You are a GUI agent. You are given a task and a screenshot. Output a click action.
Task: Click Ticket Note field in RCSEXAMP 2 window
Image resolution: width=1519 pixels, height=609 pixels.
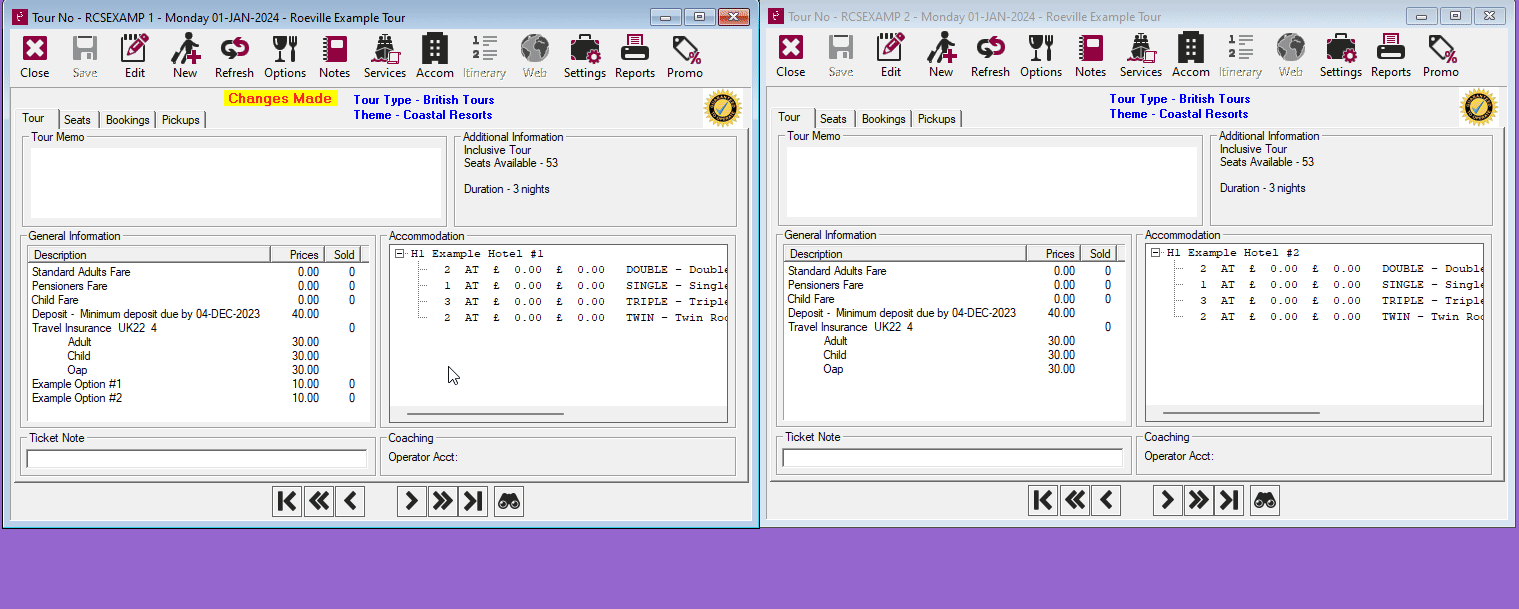(953, 458)
